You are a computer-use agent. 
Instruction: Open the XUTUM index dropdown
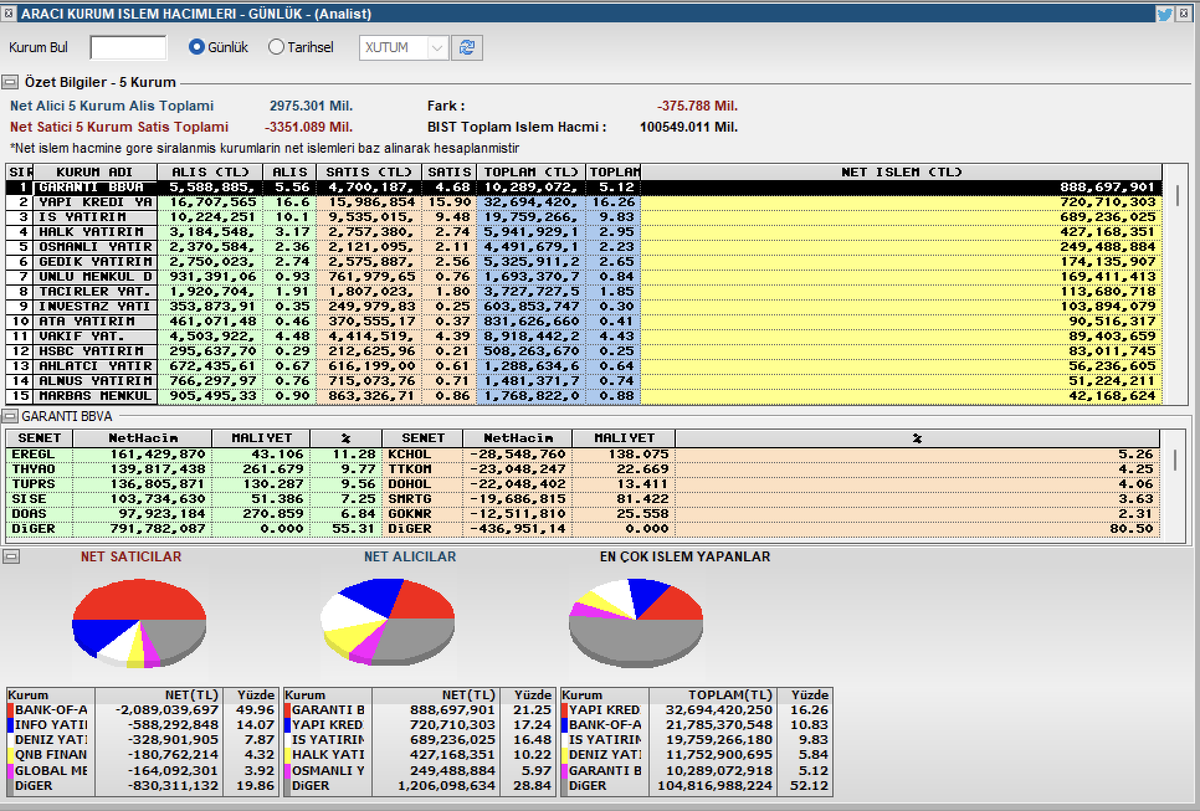coord(404,47)
